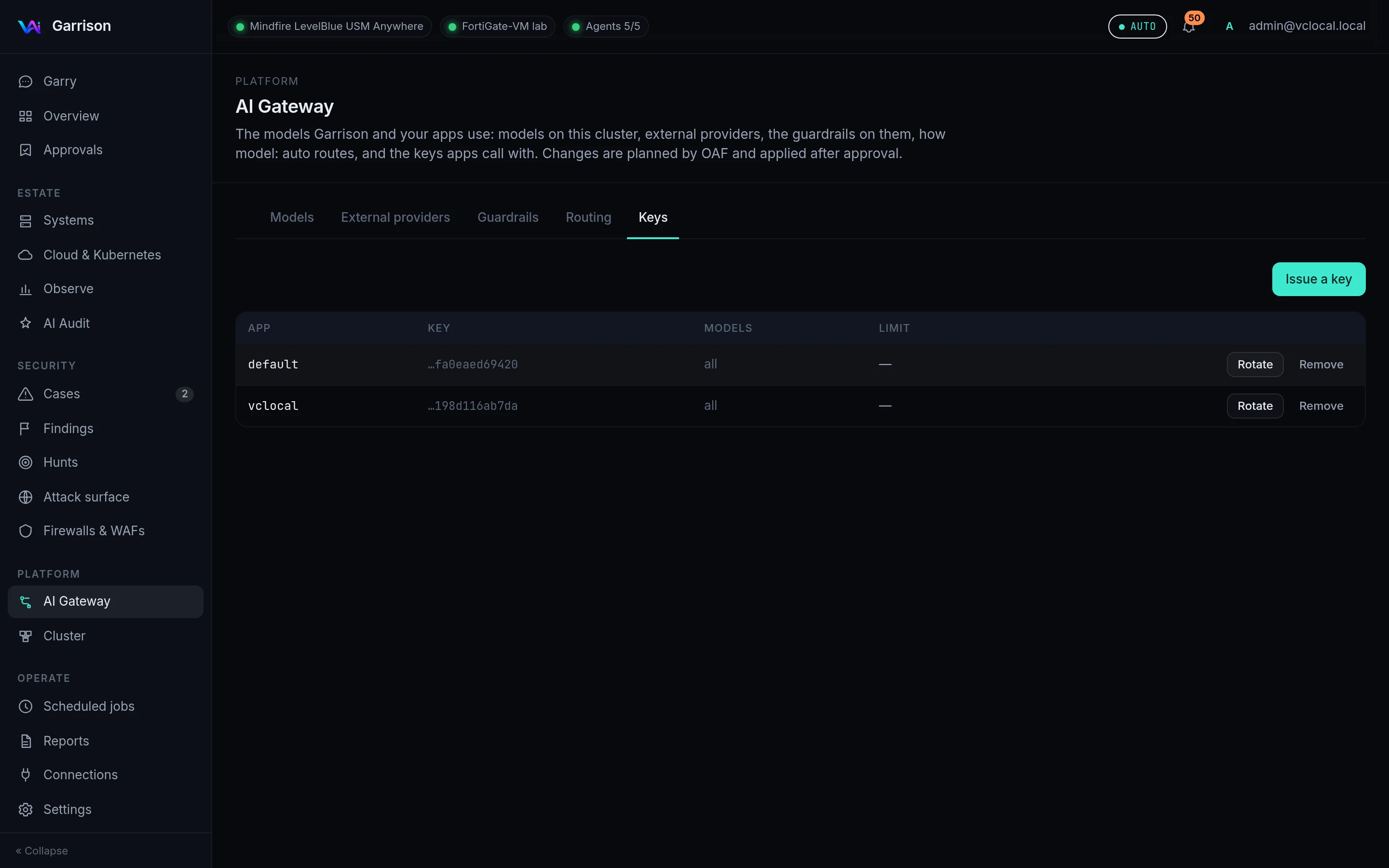The width and height of the screenshot is (1389, 868).
Task: Click the user avatar letter A
Action: coord(1229,27)
